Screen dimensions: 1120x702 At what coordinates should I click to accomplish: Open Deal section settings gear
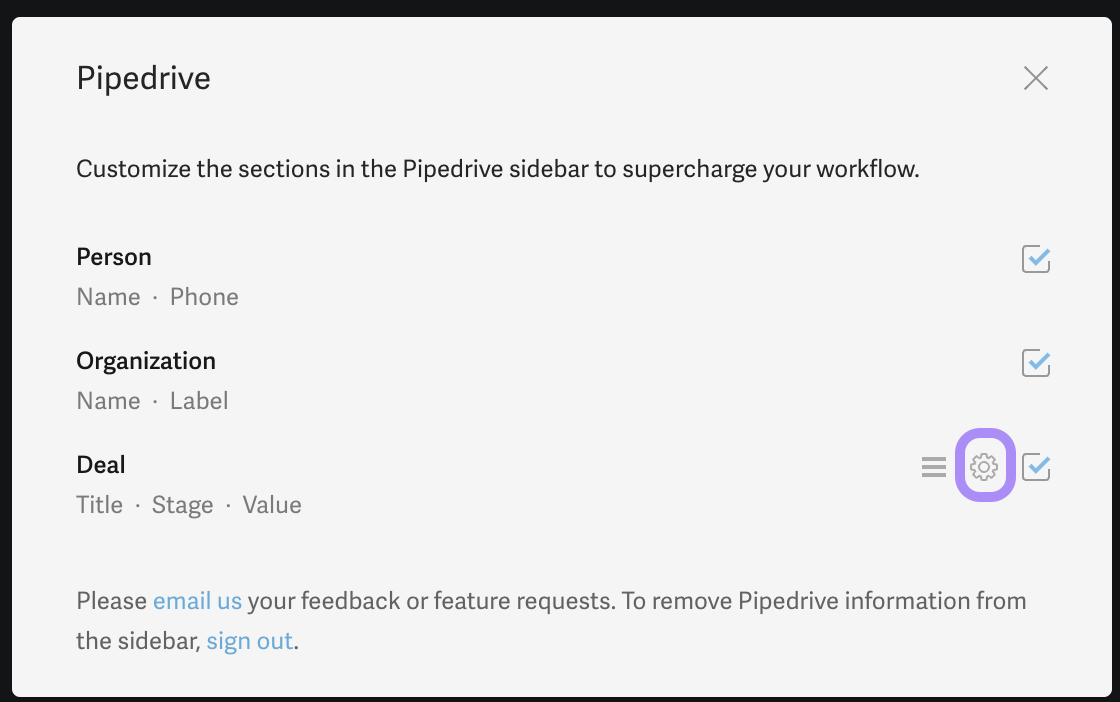coord(985,466)
